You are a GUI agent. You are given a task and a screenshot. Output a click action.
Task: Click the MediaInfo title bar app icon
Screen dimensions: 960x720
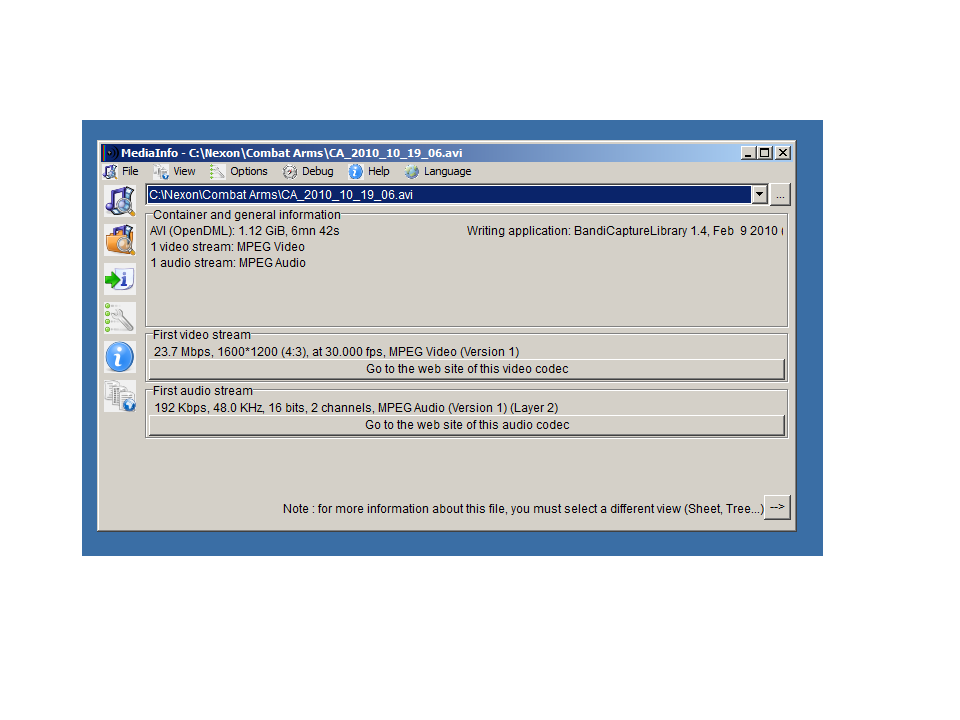[x=110, y=152]
